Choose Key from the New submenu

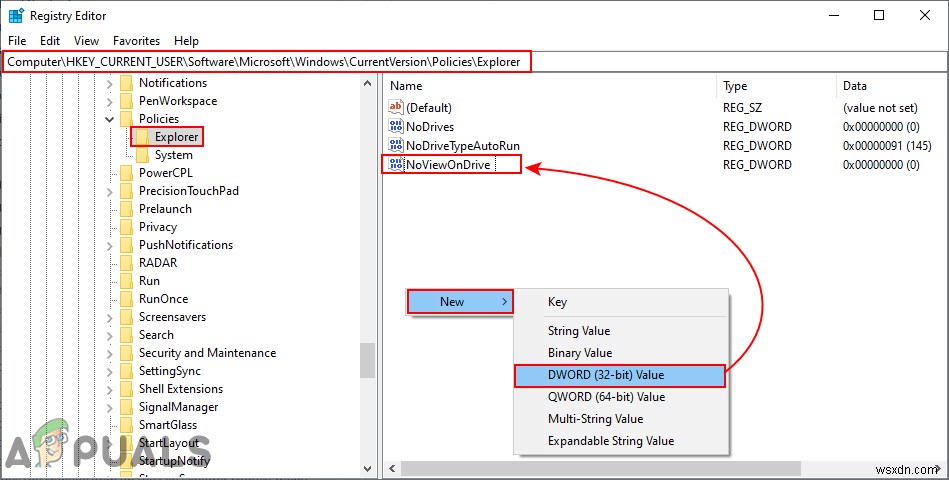point(621,302)
